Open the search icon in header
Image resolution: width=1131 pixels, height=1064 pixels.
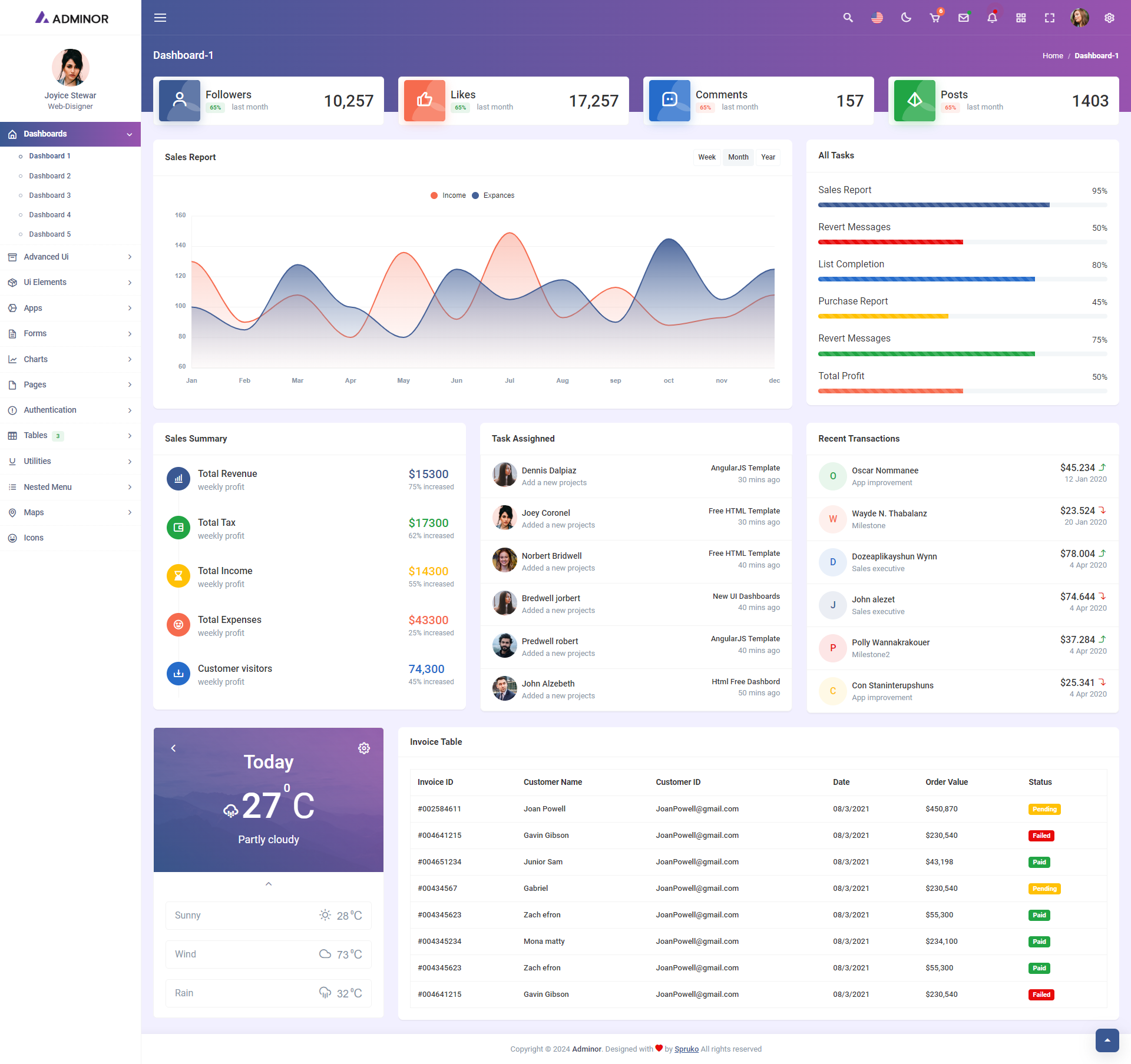point(848,18)
